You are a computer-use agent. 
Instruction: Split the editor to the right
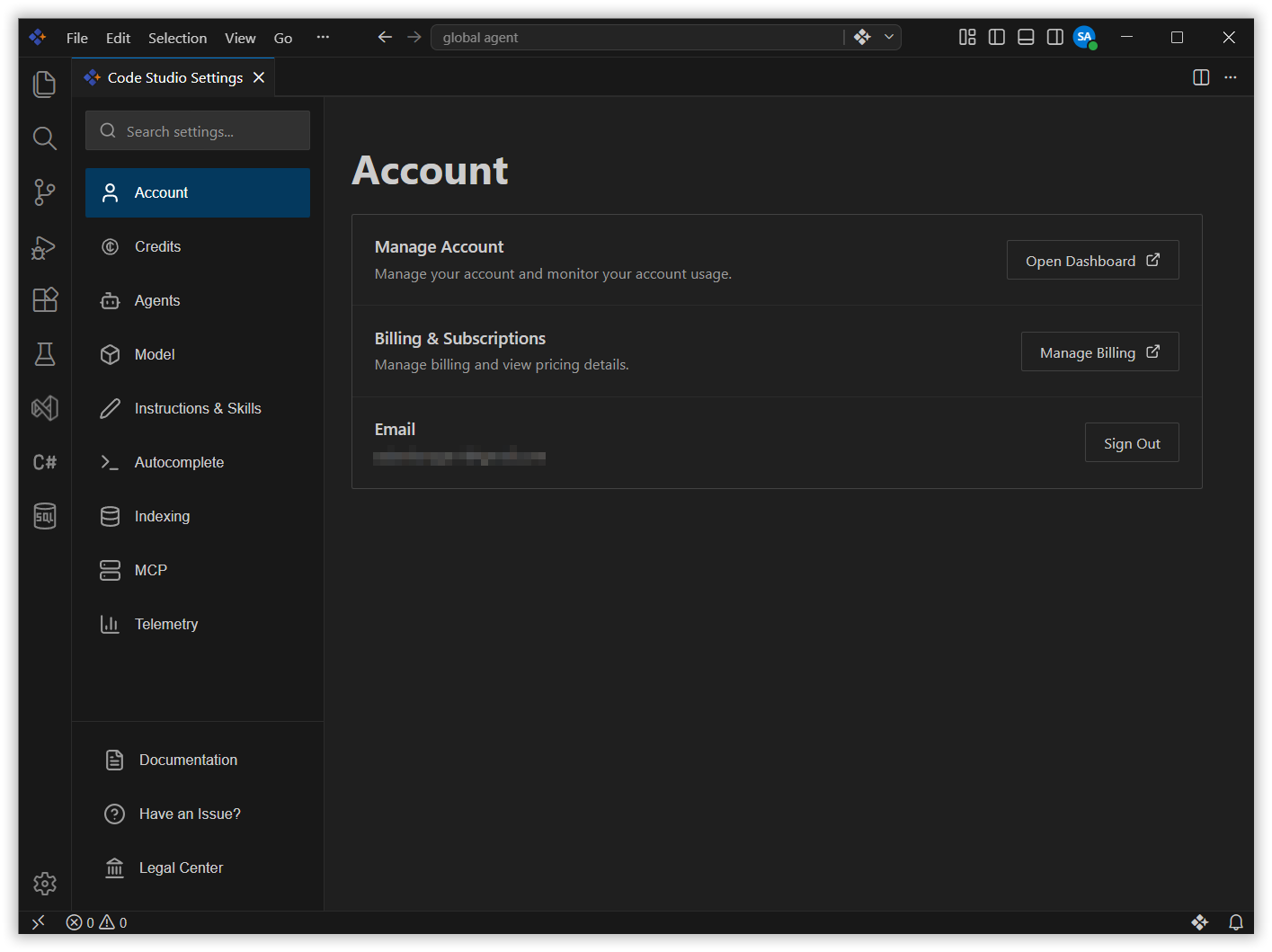point(1201,77)
